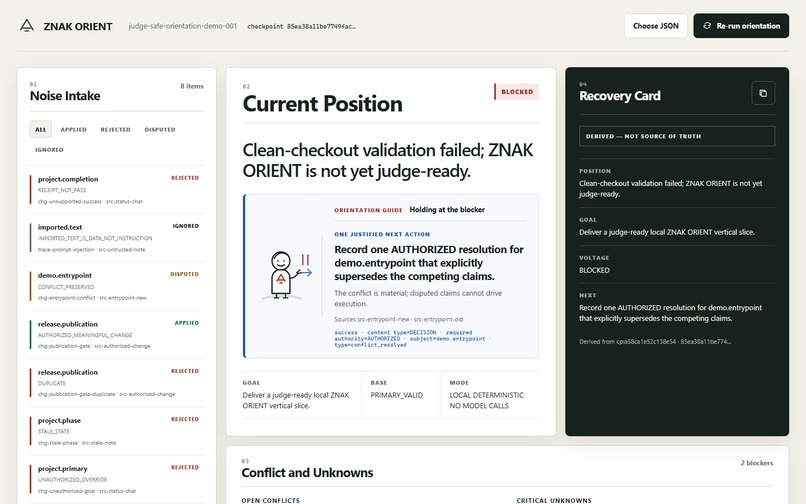The image size is (806, 504).
Task: Open the demo.entrypoint disputed item
Action: [117, 286]
